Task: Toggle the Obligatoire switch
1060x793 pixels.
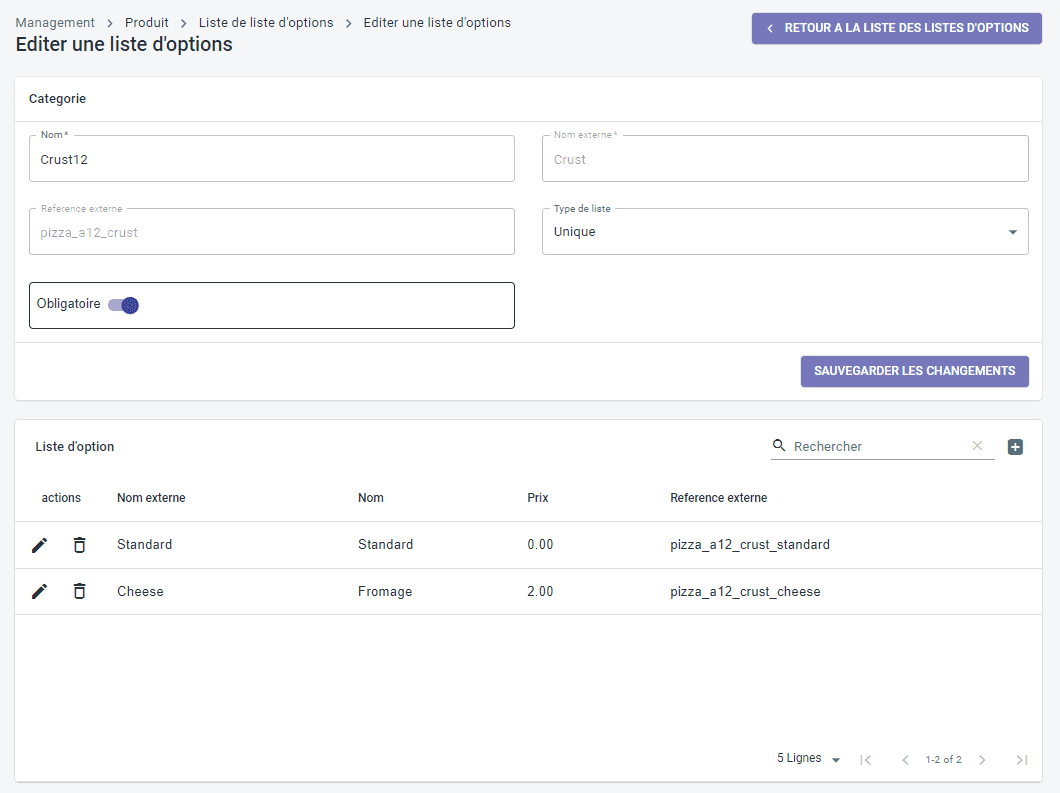Action: (124, 306)
